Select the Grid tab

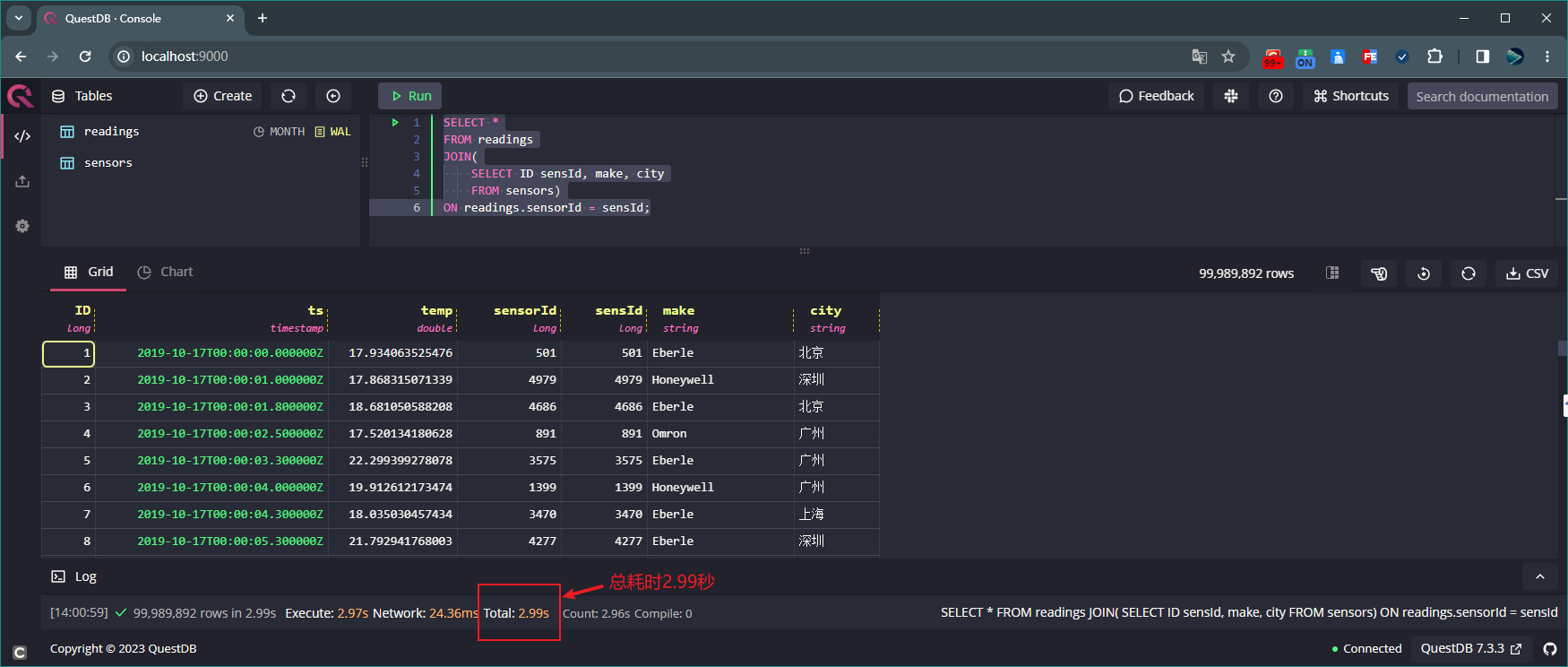89,272
